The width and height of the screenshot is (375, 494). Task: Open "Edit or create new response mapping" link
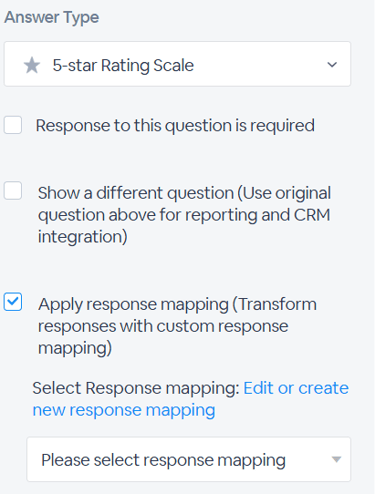click(x=190, y=399)
